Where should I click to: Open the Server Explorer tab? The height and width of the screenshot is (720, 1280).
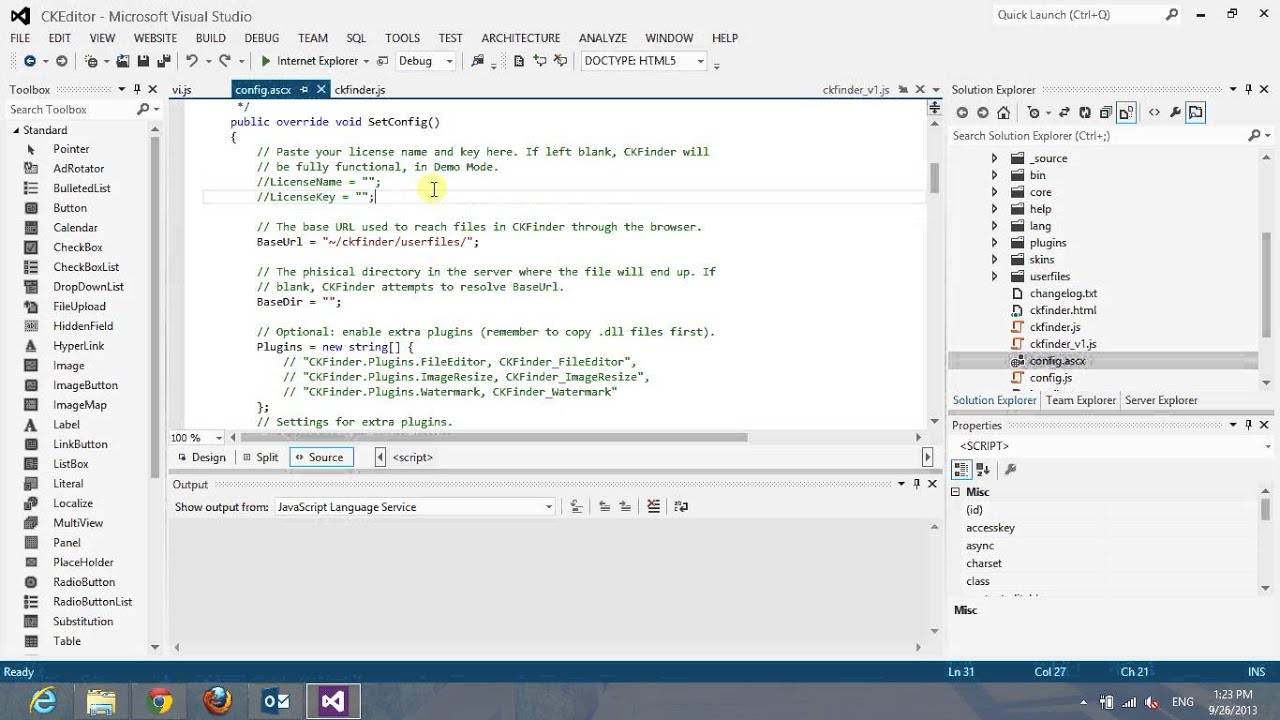tap(1161, 400)
